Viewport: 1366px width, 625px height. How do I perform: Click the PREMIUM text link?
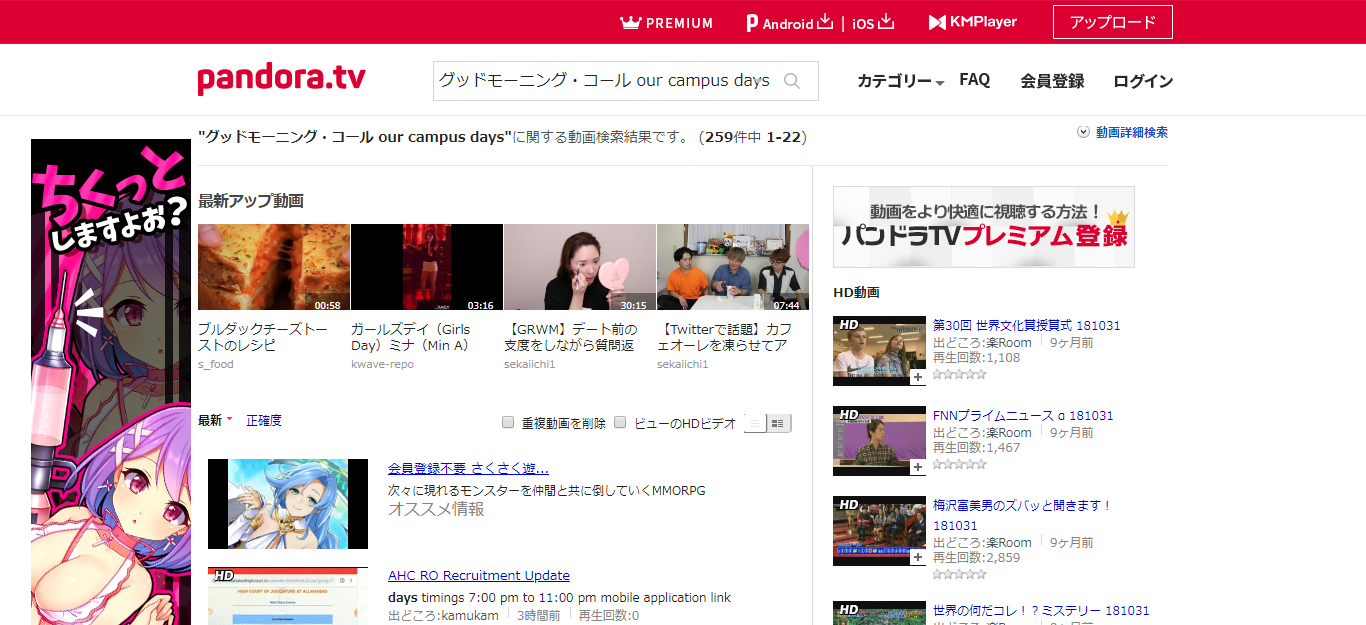(680, 23)
